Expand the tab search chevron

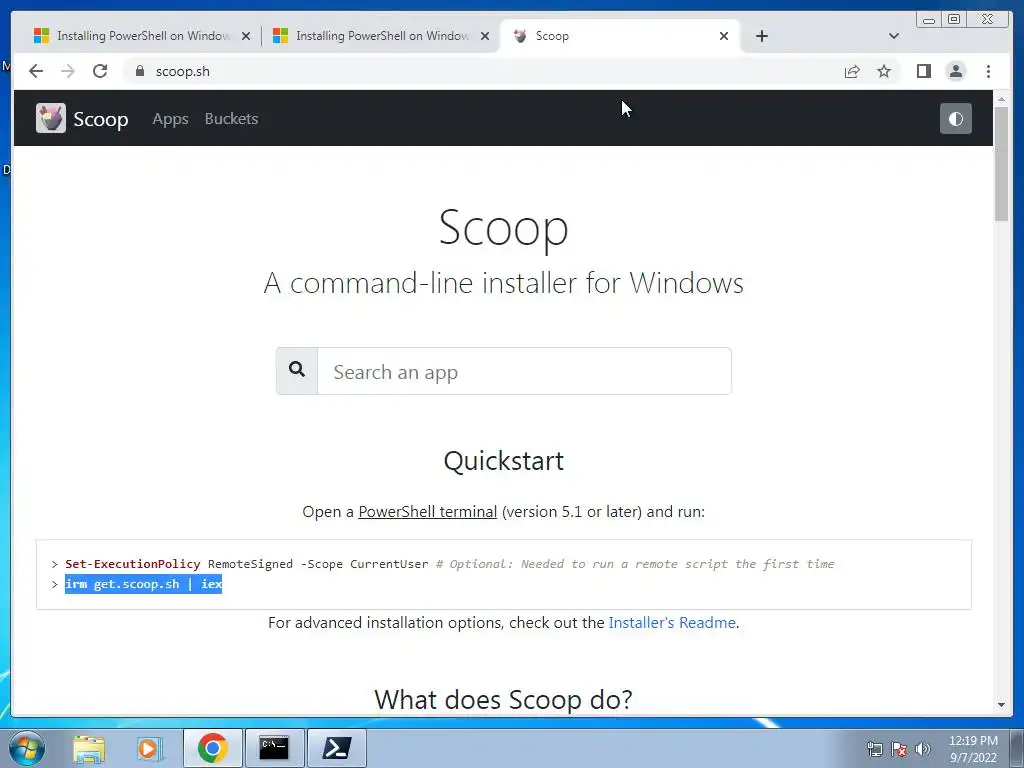(x=893, y=36)
